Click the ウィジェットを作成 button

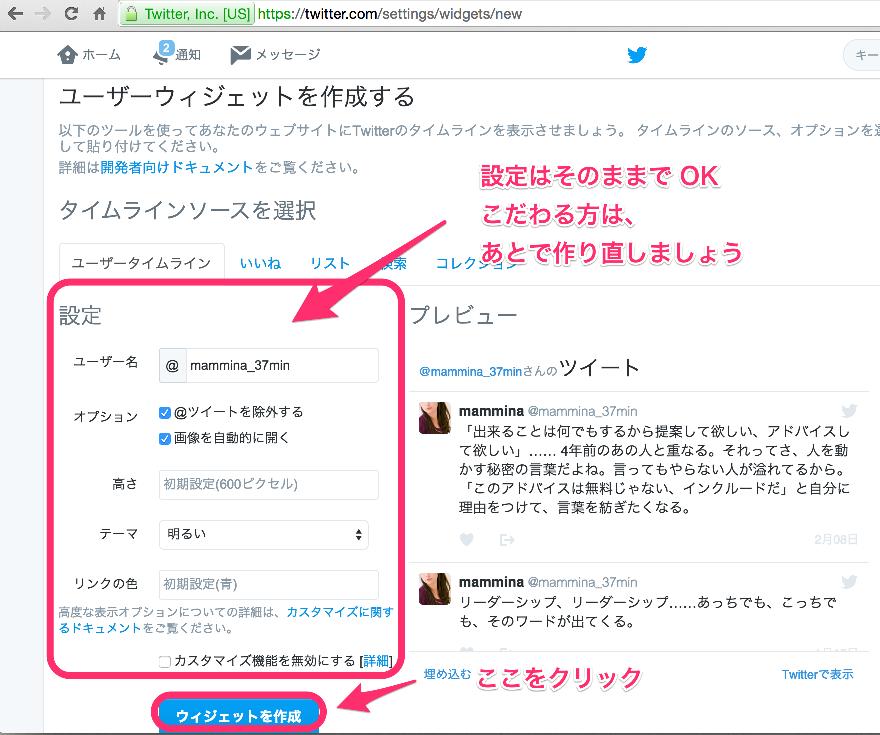click(x=239, y=716)
